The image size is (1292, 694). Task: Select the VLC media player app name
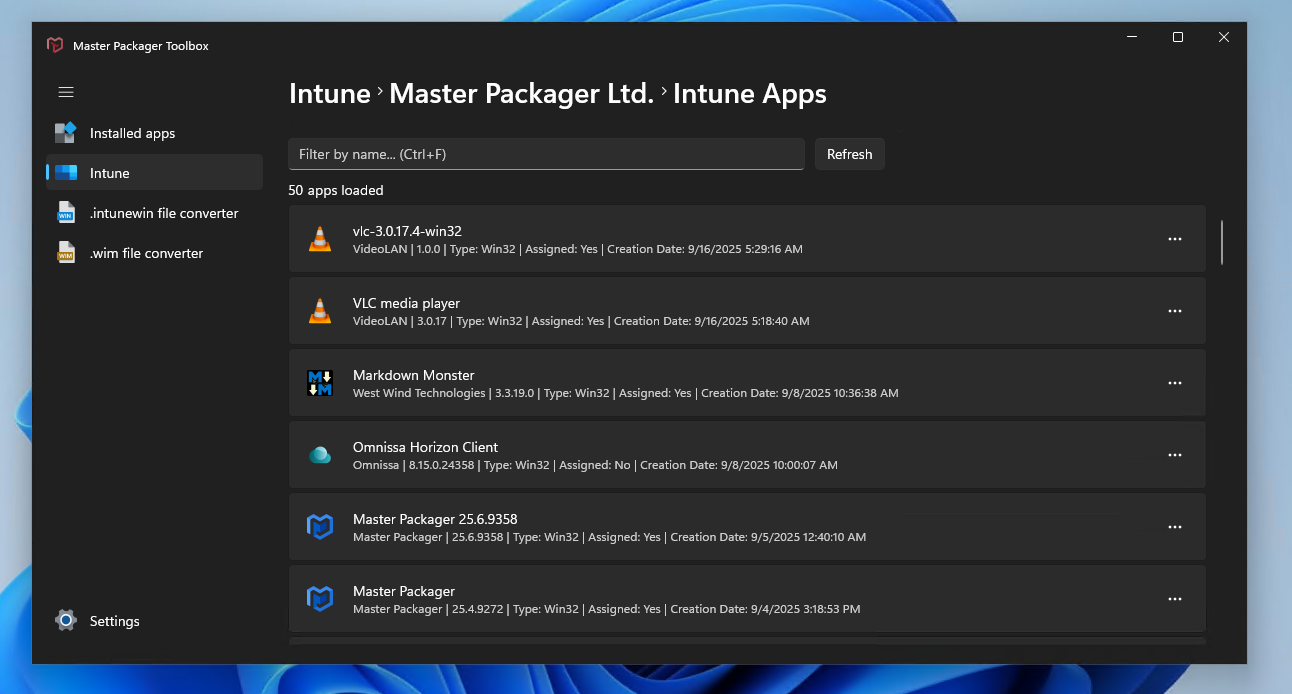(406, 303)
